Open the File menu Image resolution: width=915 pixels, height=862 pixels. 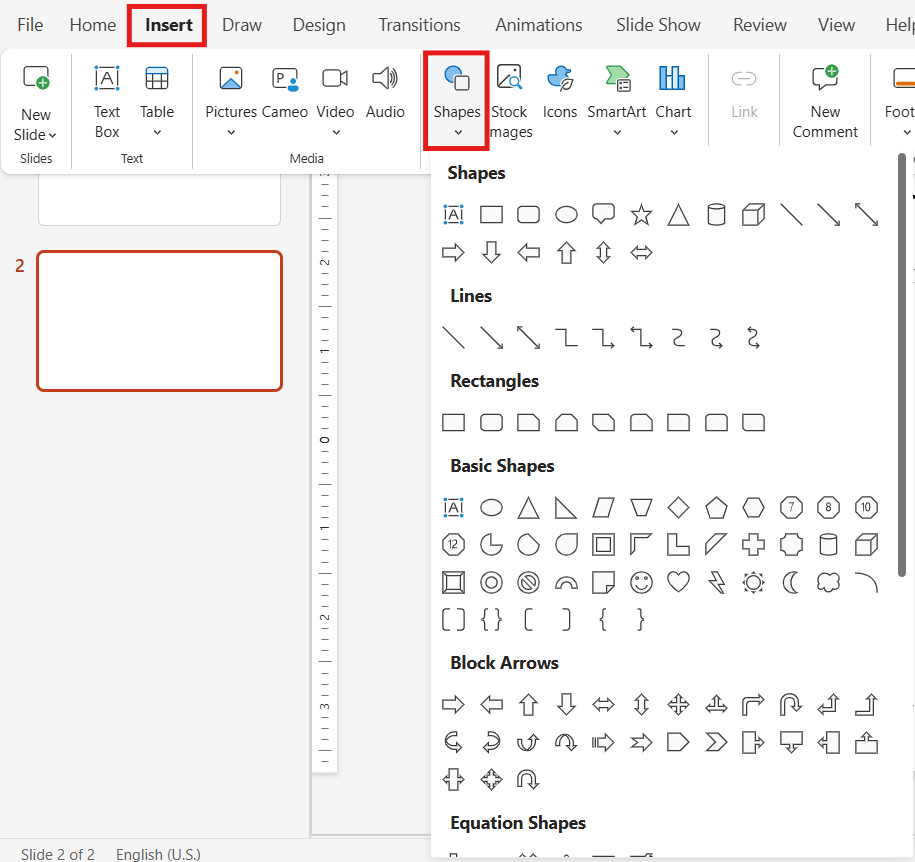tap(30, 25)
